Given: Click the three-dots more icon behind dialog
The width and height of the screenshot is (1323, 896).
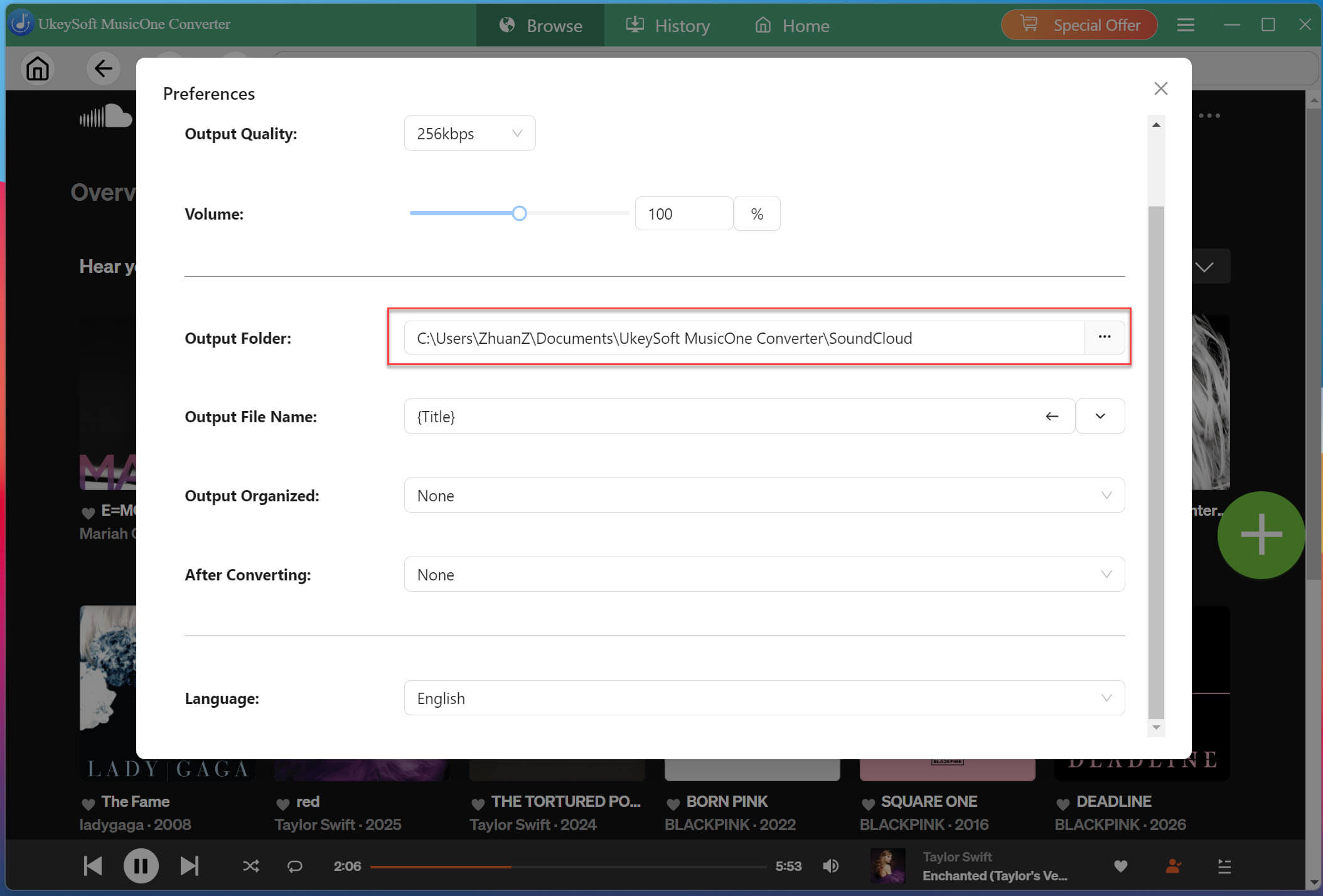Looking at the screenshot, I should [1209, 115].
